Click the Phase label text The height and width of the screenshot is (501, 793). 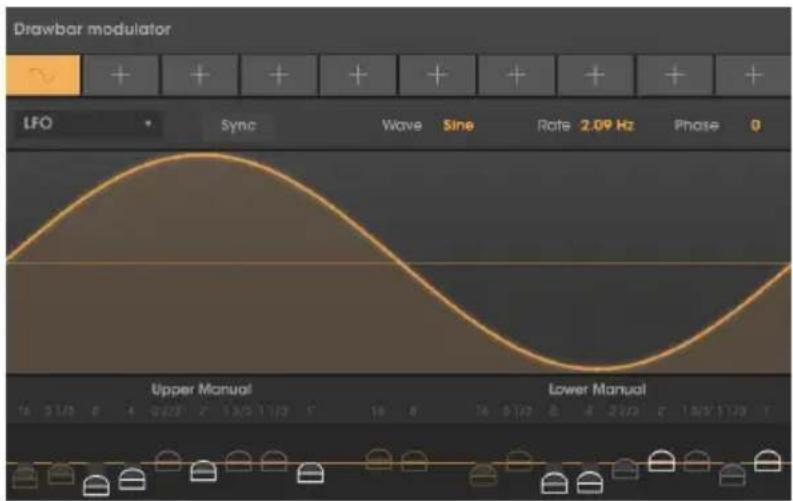pos(696,125)
